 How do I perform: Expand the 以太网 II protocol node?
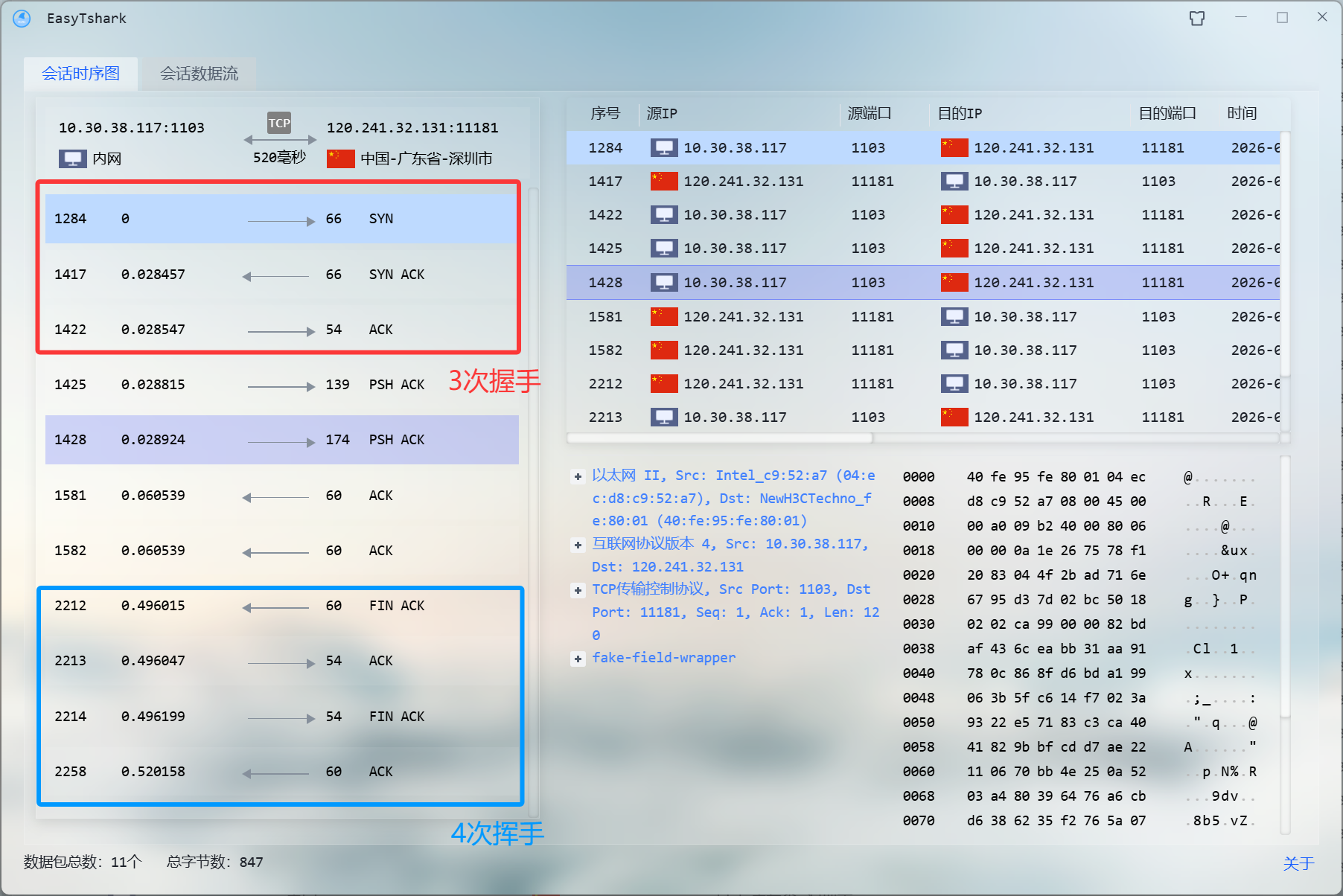click(578, 476)
